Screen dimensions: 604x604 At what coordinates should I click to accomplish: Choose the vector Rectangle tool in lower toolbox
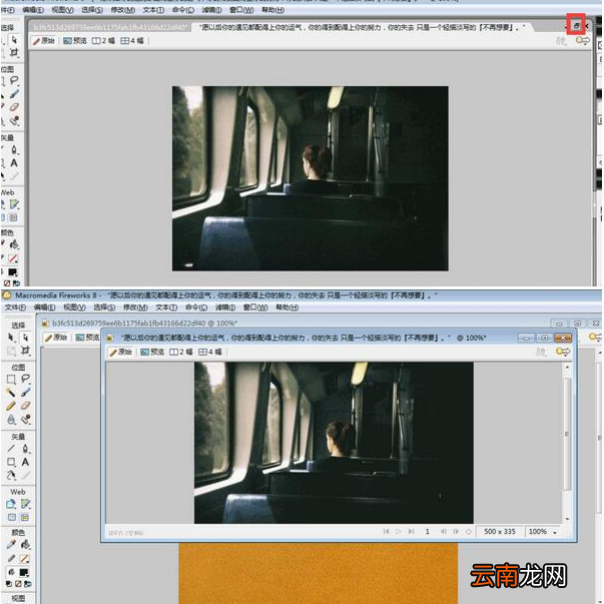(x=11, y=462)
